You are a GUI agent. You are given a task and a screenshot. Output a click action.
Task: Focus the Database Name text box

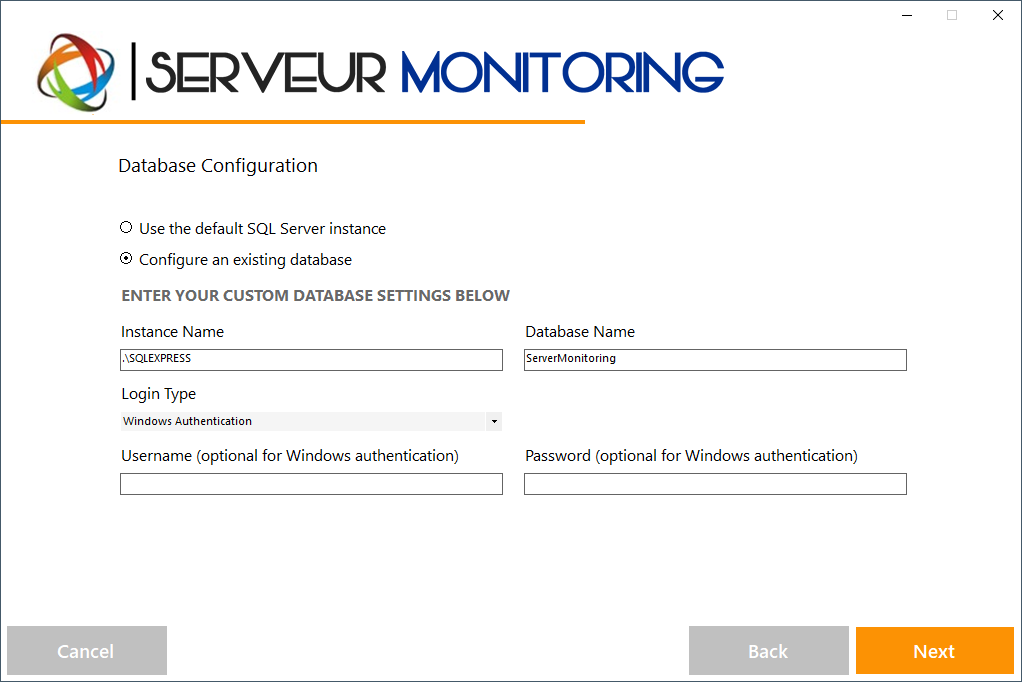click(x=715, y=360)
